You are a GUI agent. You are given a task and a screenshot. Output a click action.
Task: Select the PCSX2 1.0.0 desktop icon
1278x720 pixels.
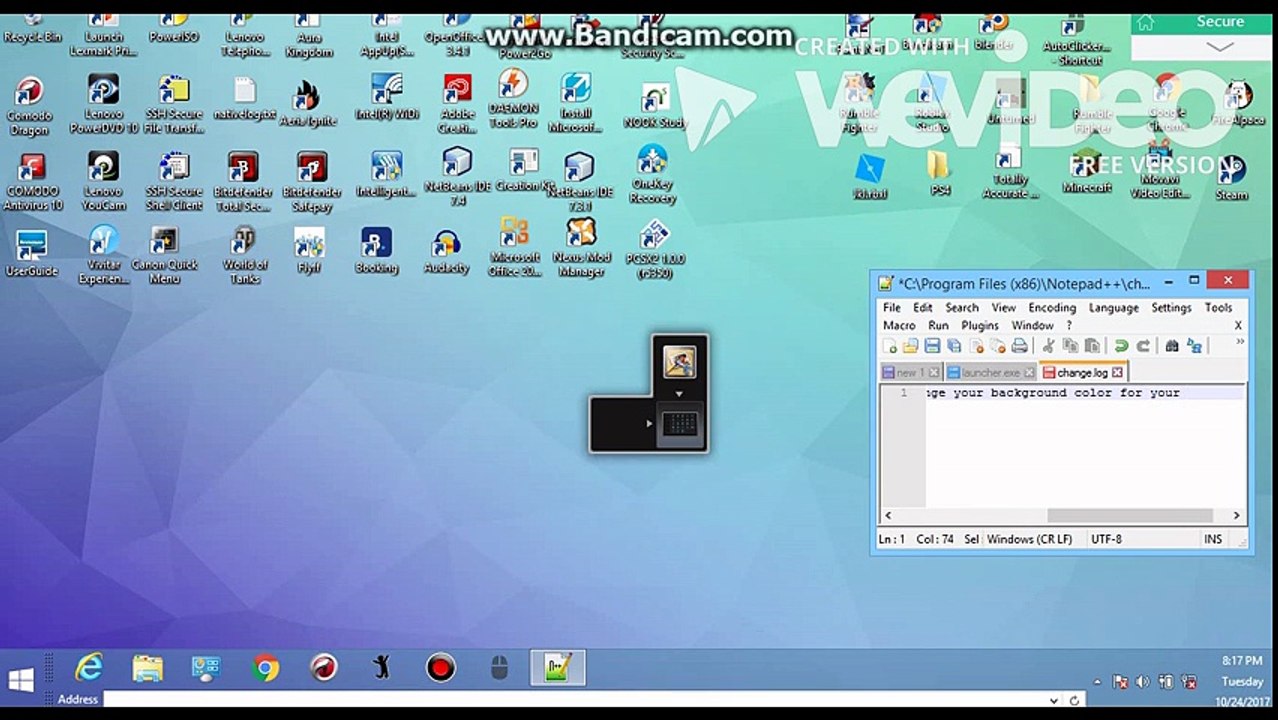pyautogui.click(x=654, y=250)
